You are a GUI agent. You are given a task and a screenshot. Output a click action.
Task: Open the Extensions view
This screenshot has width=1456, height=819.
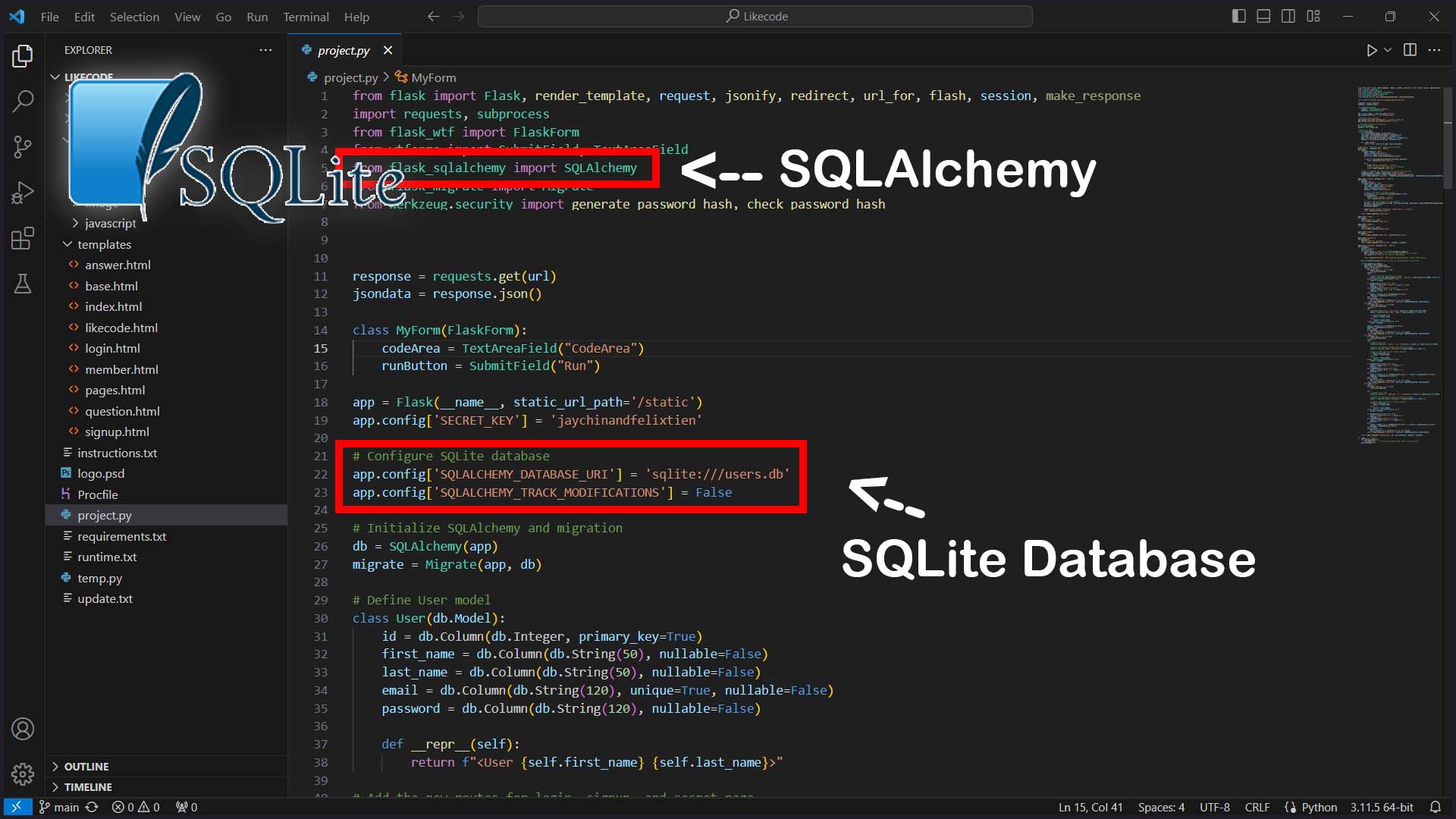tap(23, 238)
